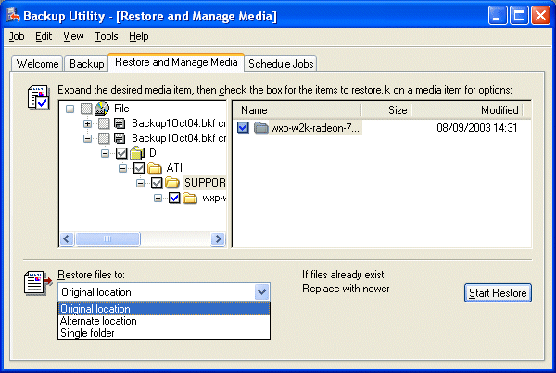Maximize the Backup Utility window
Screen dimensions: 556x373
(519, 16)
